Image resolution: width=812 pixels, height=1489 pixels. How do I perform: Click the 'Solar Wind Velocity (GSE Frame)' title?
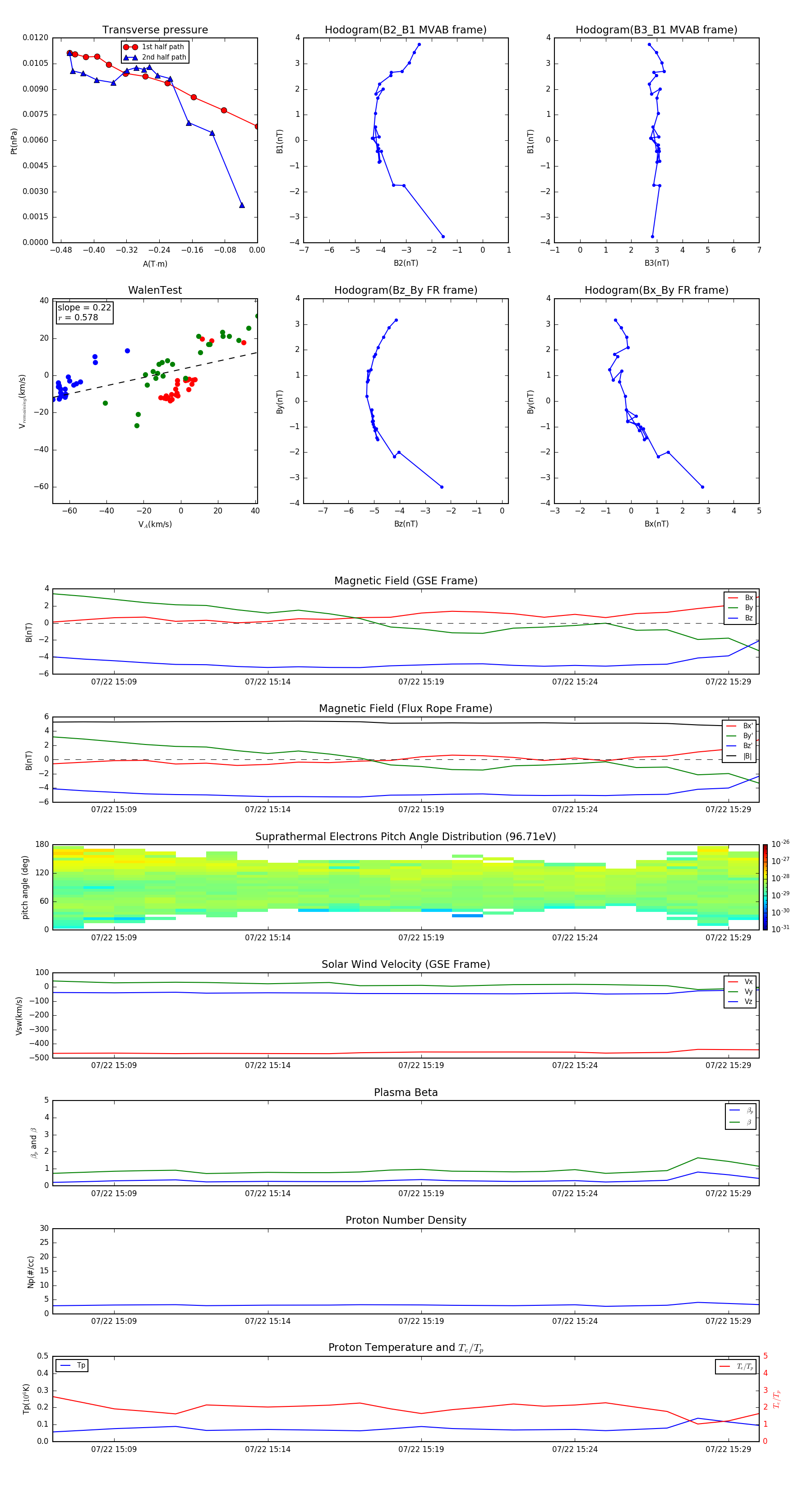(406, 964)
